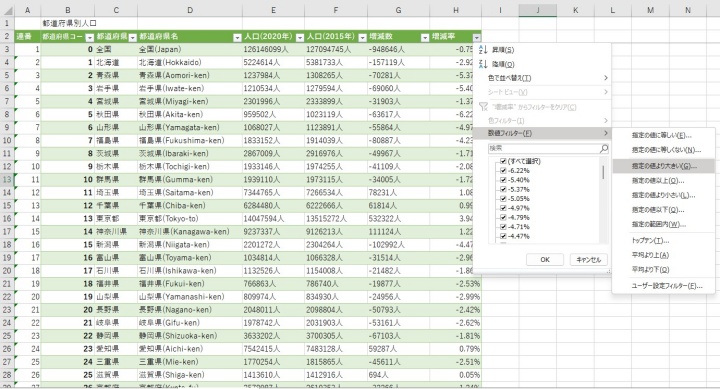Select column A header

(28, 10)
